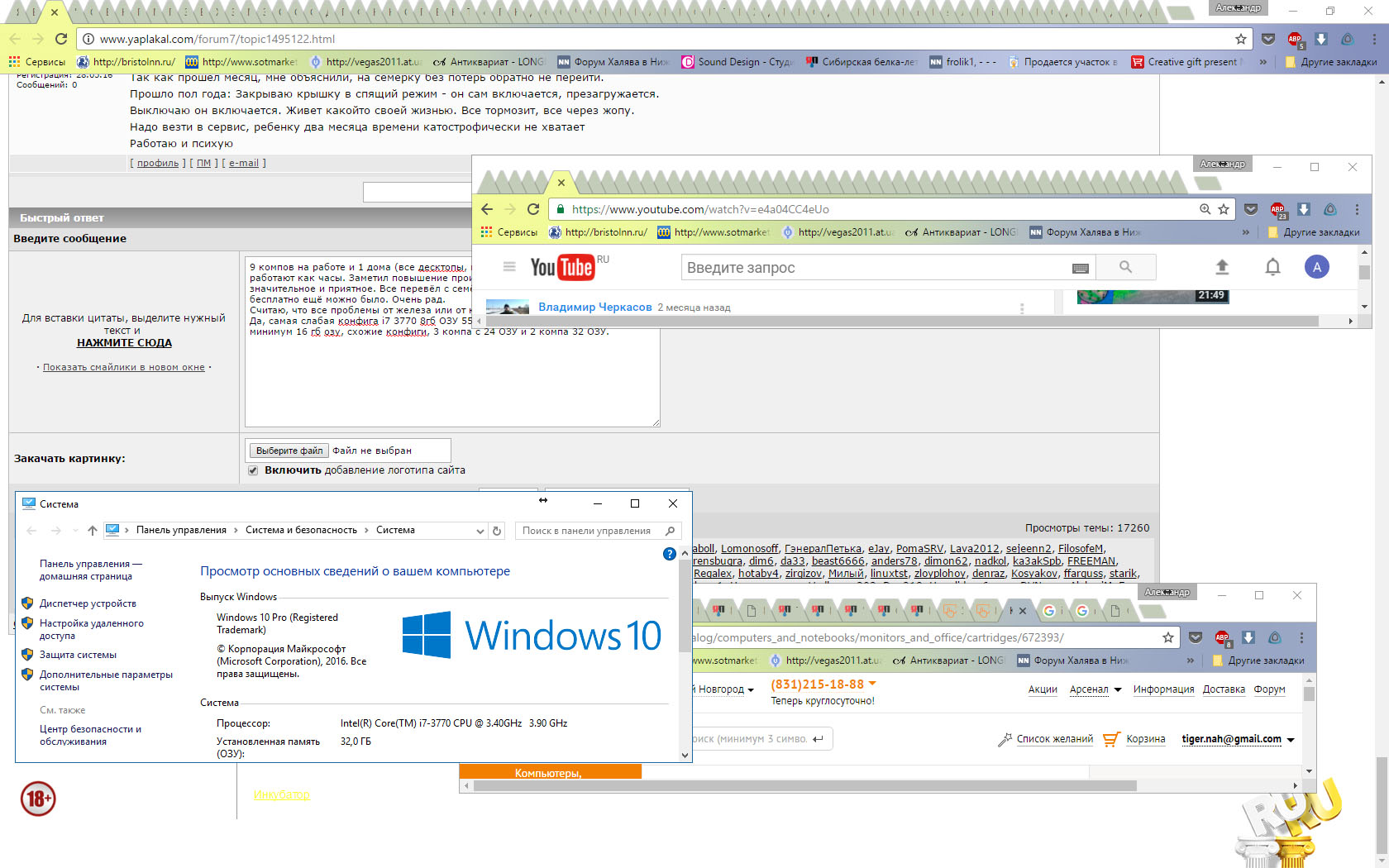Go back in the YouTube window
Image resolution: width=1389 pixels, height=868 pixels.
[487, 209]
